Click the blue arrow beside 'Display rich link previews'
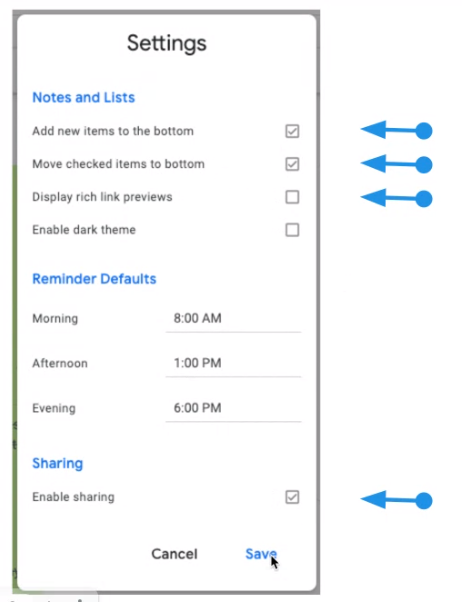The height and width of the screenshot is (602, 462). pos(396,198)
